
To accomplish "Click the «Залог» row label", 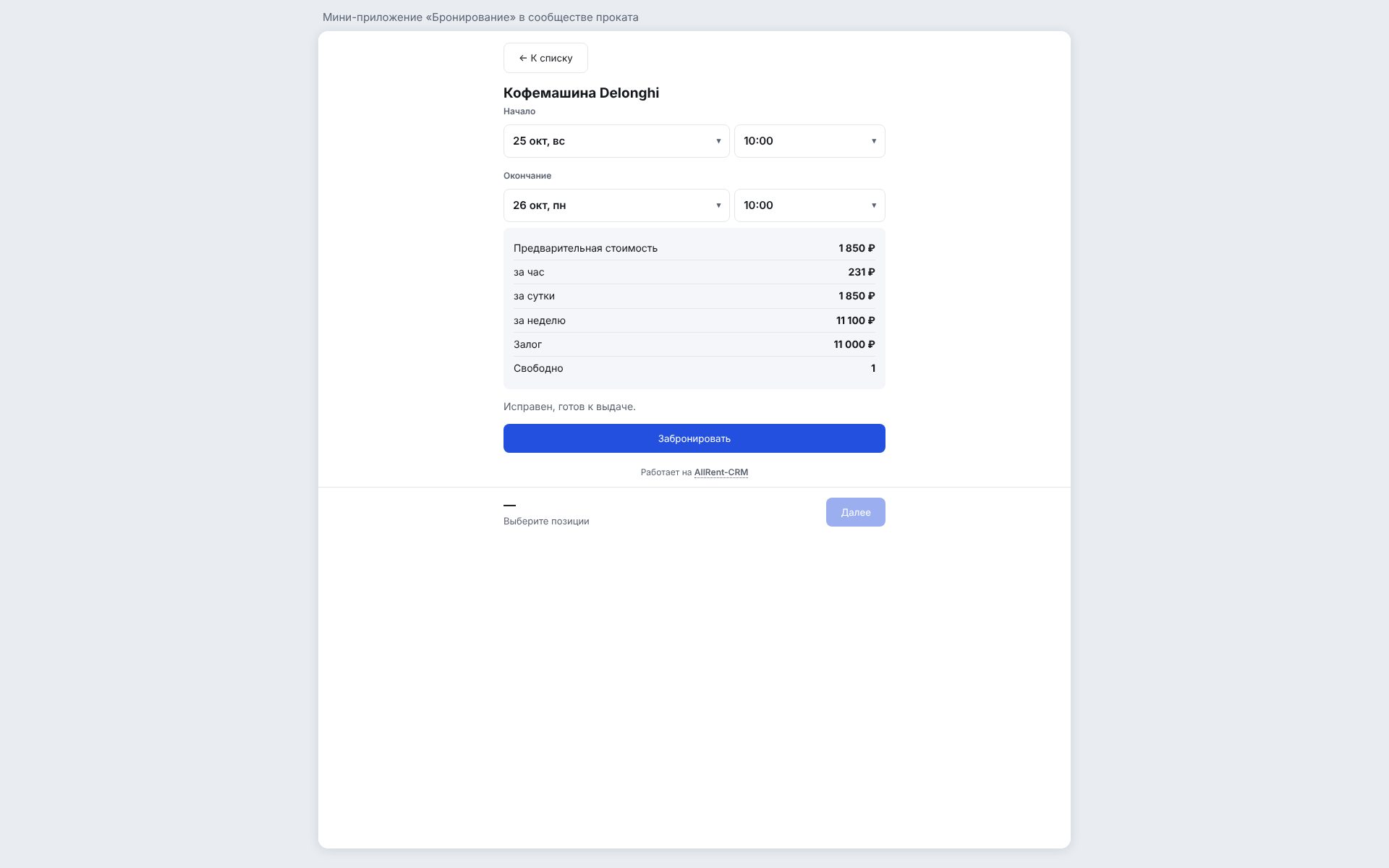I will coord(527,344).
